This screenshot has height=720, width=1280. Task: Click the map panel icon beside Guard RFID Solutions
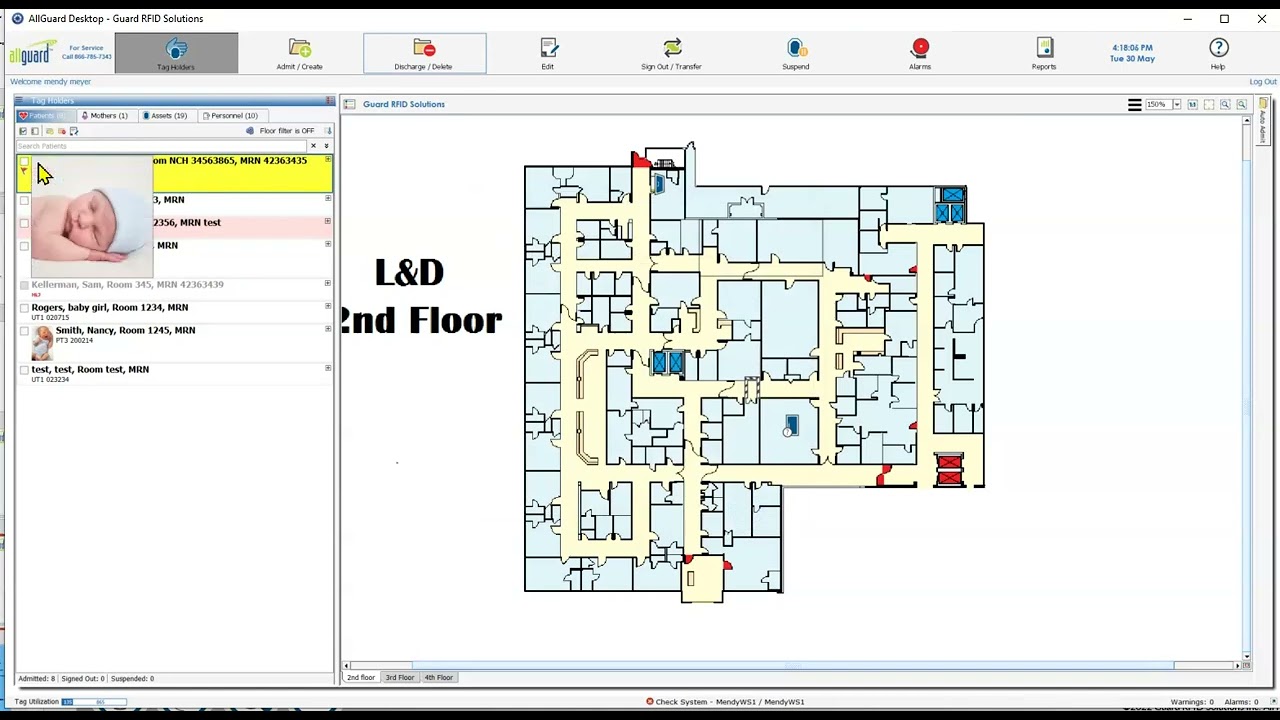[349, 104]
